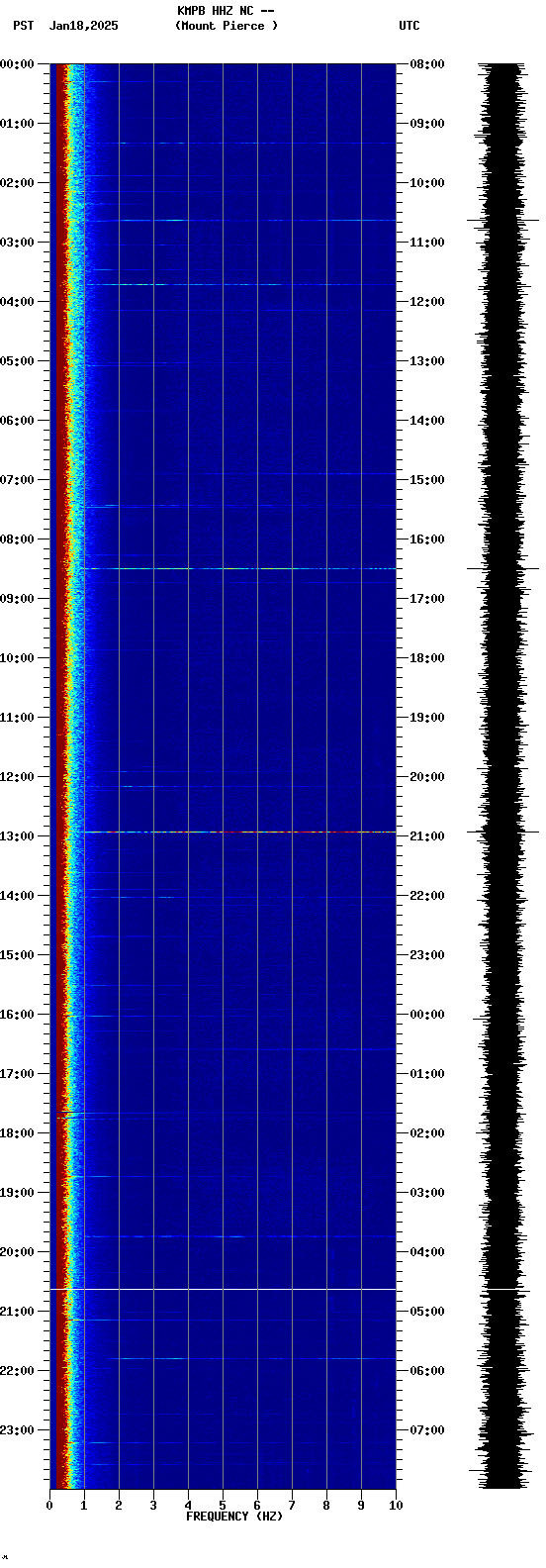Click the 09:00 PST time label
The image size is (546, 1568).
pos(17,599)
